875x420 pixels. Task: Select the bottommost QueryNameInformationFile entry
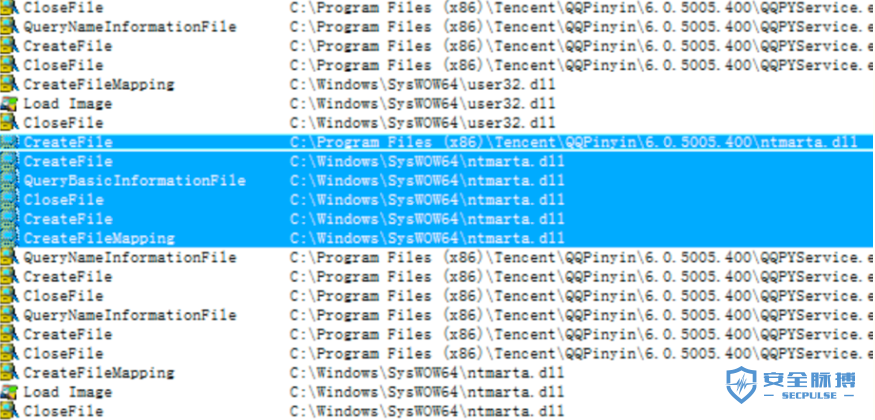(x=129, y=315)
